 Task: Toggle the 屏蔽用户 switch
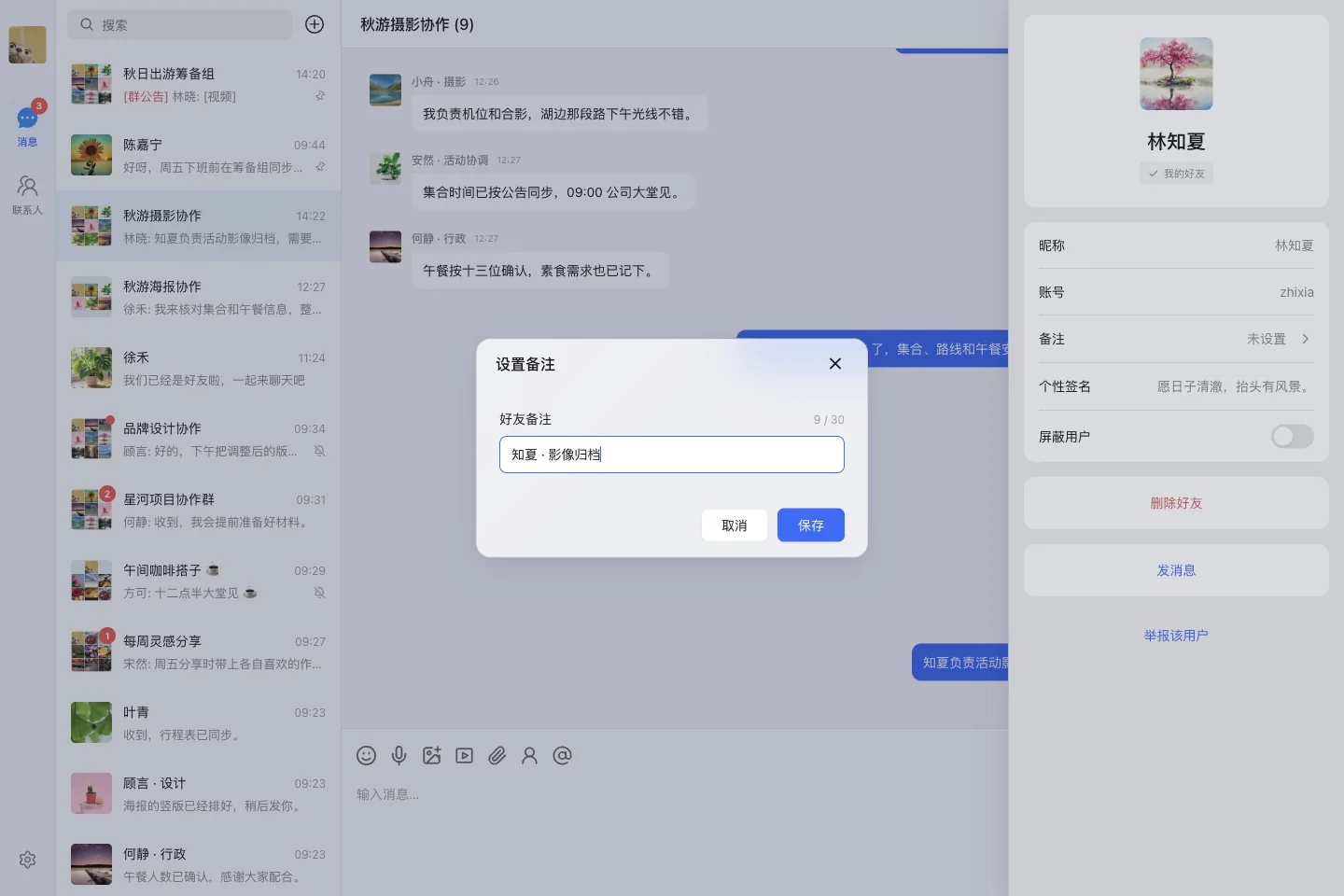click(x=1292, y=436)
